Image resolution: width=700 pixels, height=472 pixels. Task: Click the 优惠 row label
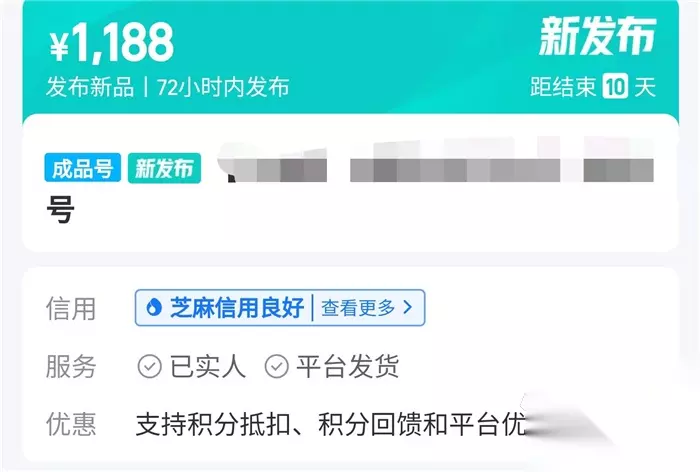click(x=71, y=424)
